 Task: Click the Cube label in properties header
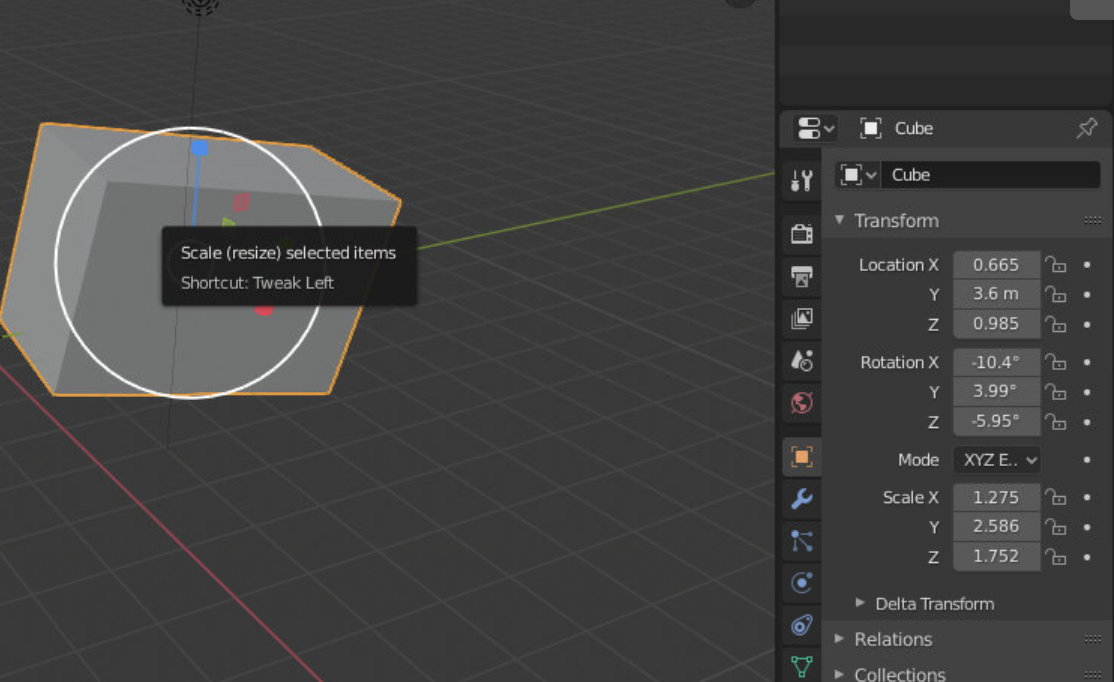(914, 129)
